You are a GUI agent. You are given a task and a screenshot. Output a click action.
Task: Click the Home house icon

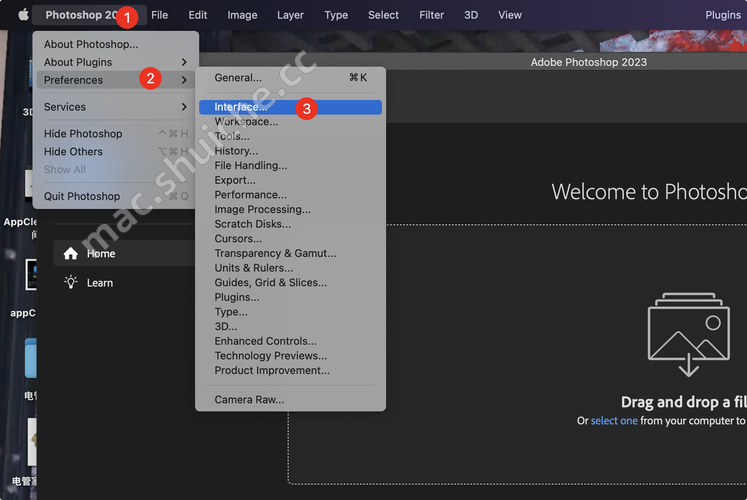[x=71, y=254]
